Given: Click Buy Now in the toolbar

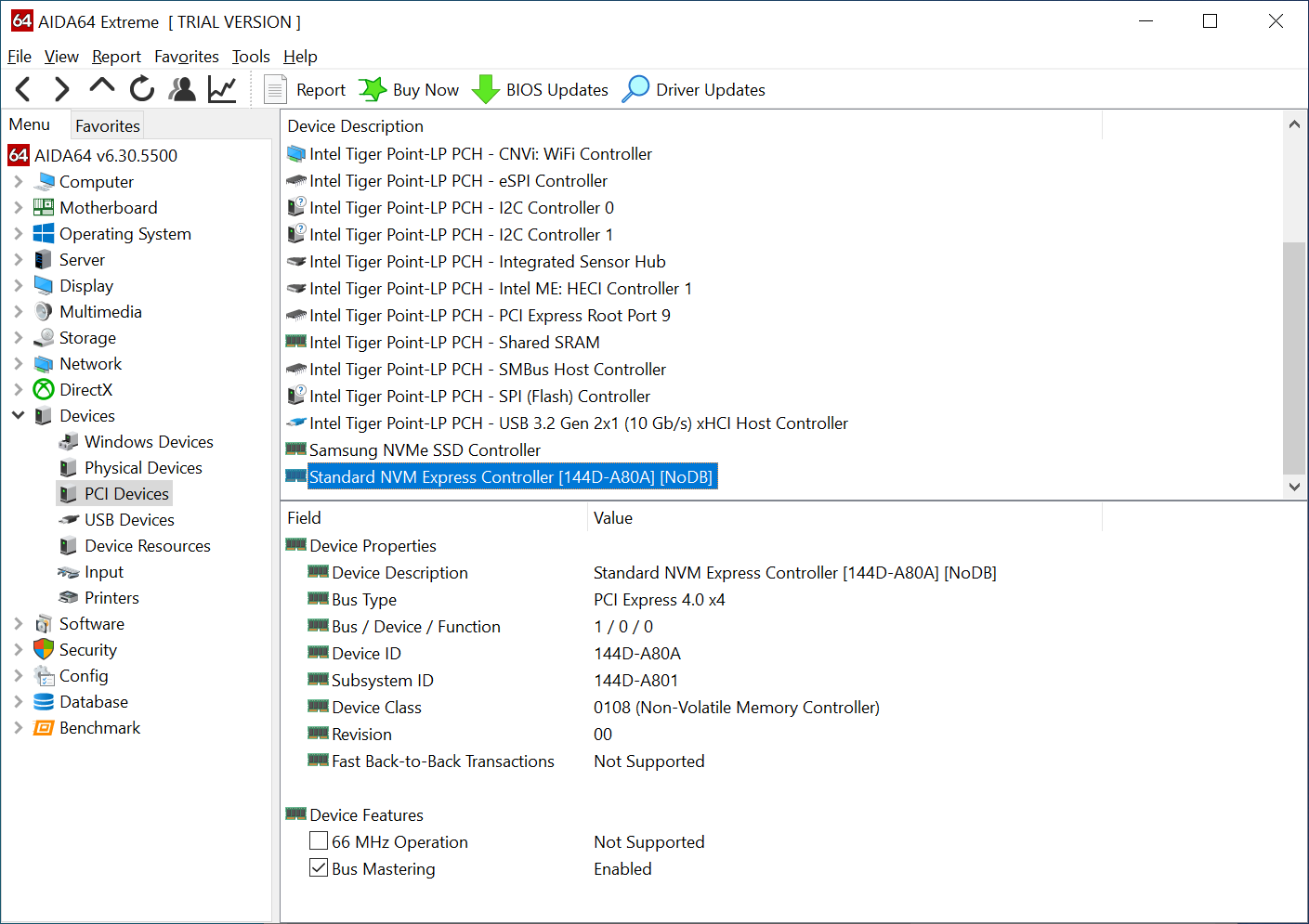Looking at the screenshot, I should [409, 90].
